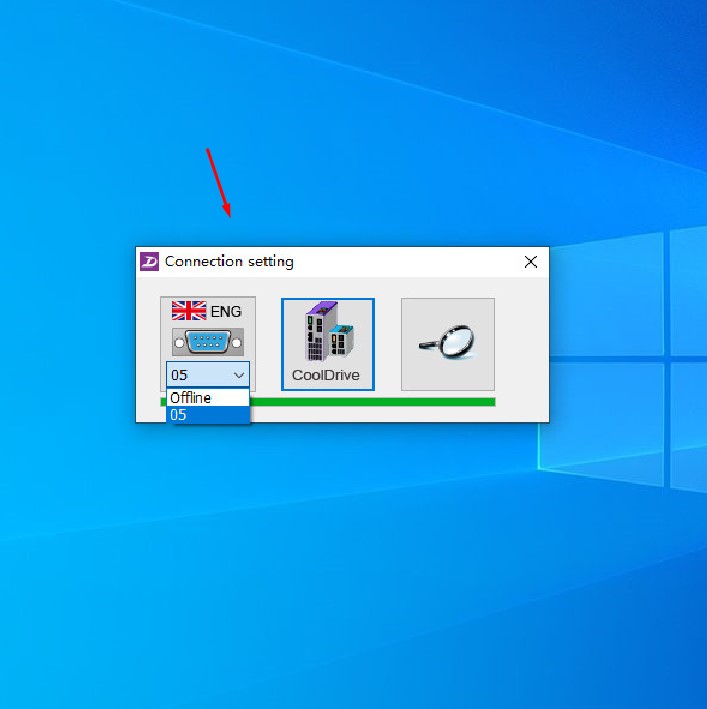Screen dimensions: 707x709
Task: Click the magnifying glass search button
Action: [x=448, y=344]
